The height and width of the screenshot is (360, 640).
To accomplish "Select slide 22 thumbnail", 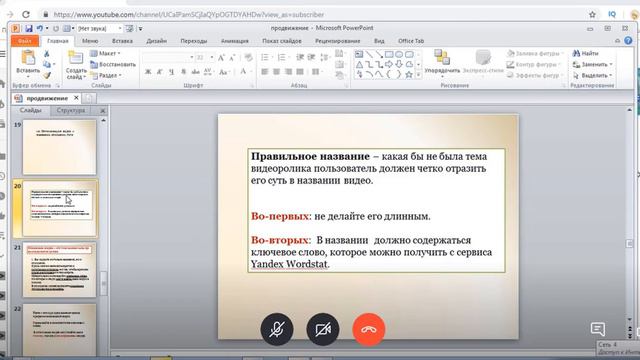I will (x=59, y=330).
